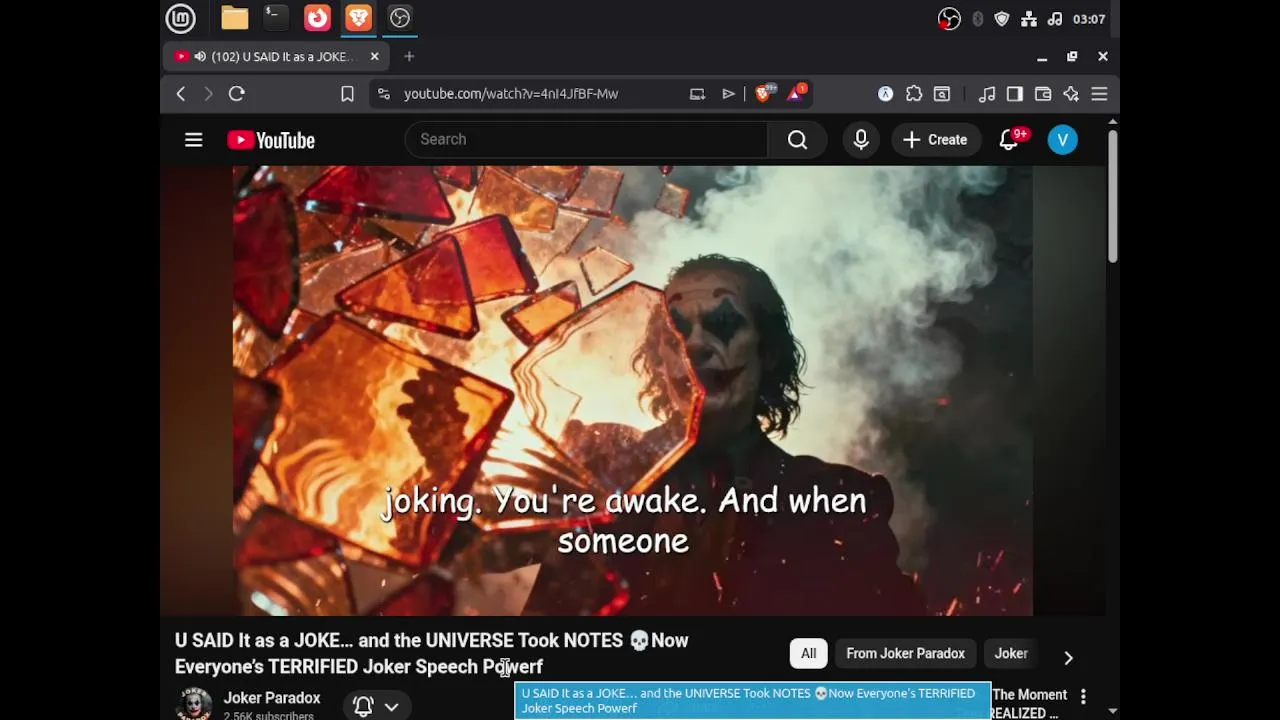Close the YouTube browser tab
Viewport: 1280px width, 720px height.
pos(375,57)
